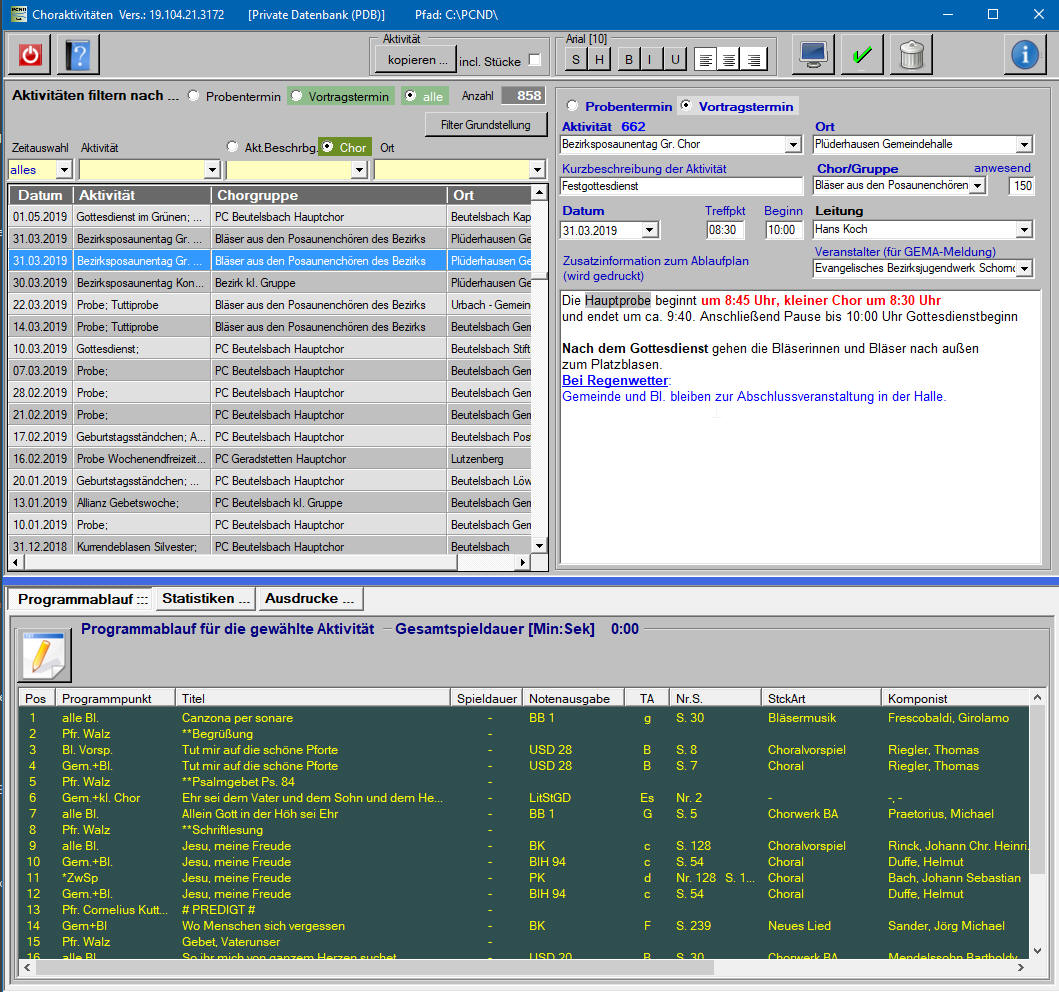The width and height of the screenshot is (1059, 992).
Task: Click the activity list vertical scrollbar down arrow
Action: [539, 546]
